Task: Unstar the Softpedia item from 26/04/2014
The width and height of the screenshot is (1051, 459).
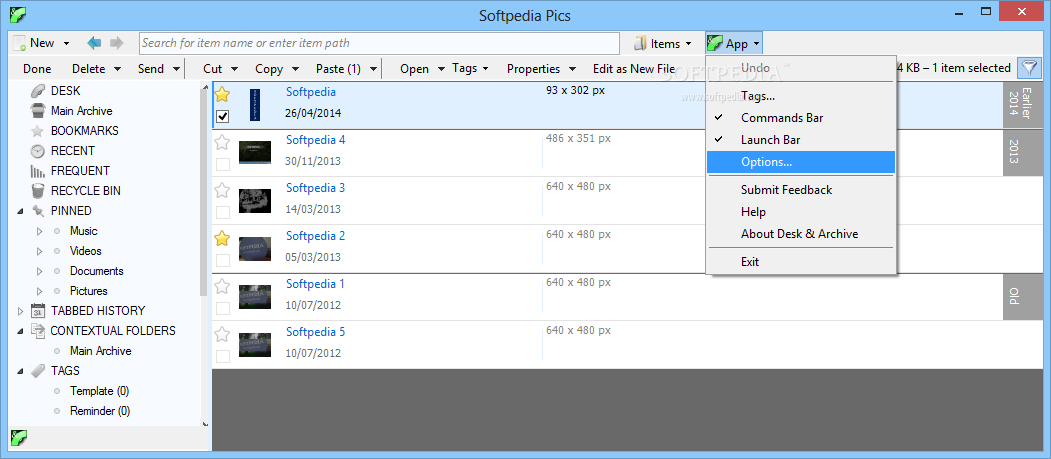Action: (222, 94)
